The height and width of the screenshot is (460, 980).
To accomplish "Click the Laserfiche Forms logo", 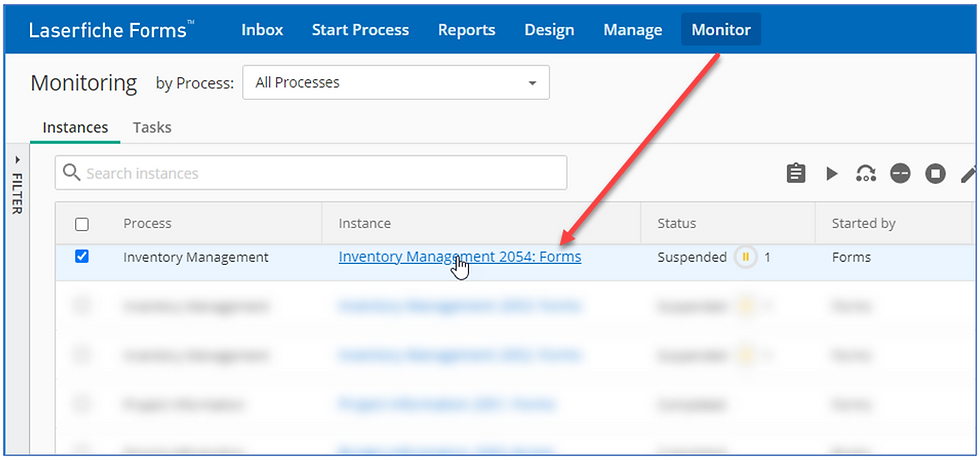I will [112, 29].
